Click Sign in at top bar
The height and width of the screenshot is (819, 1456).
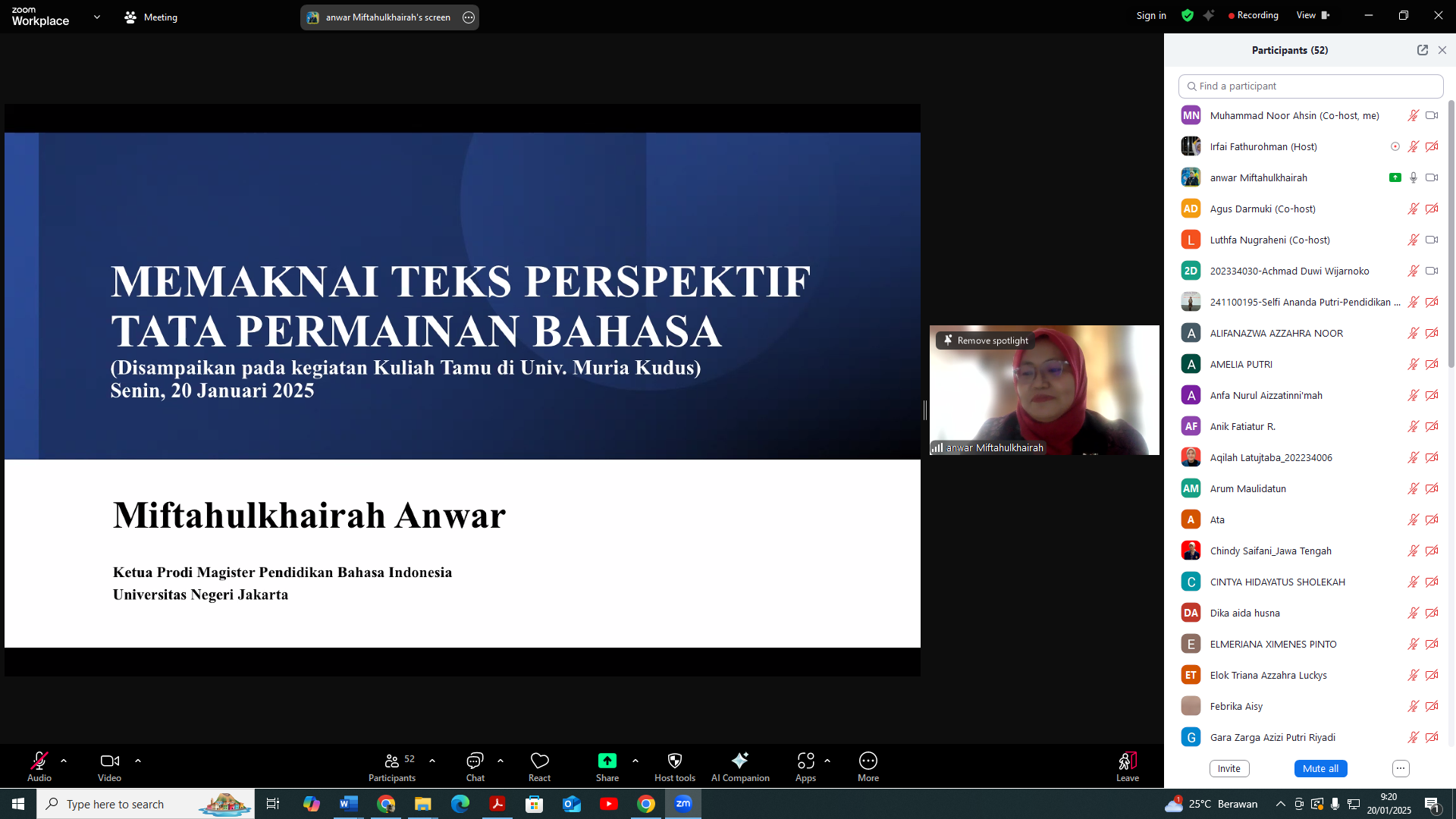click(1151, 15)
